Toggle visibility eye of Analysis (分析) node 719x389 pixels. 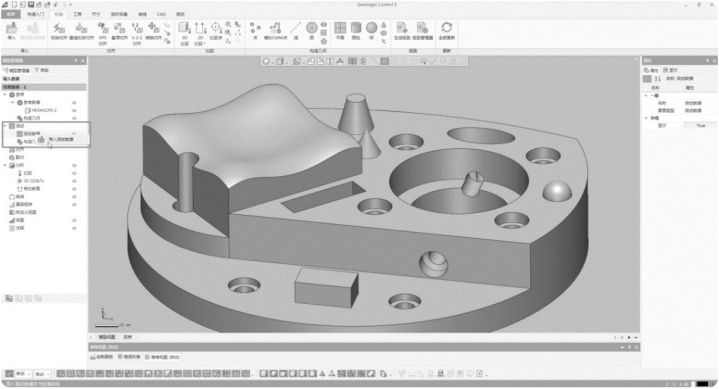(x=74, y=165)
